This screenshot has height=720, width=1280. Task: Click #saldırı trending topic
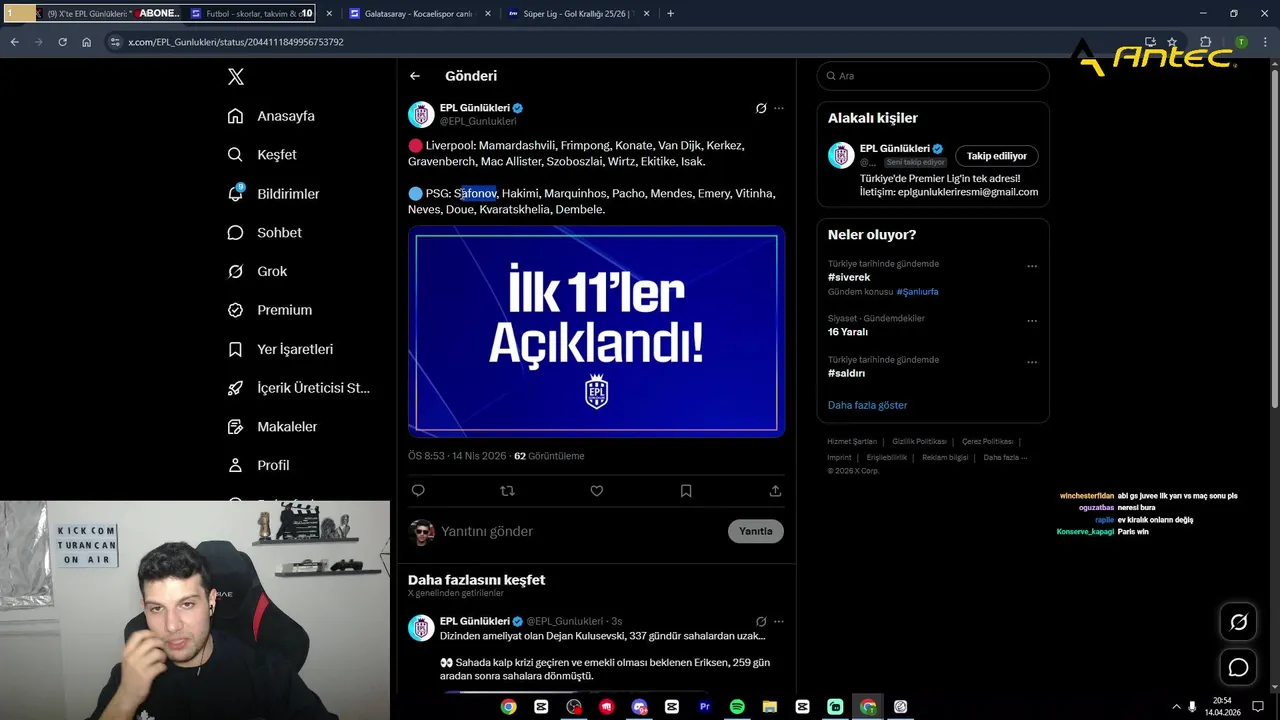click(846, 373)
